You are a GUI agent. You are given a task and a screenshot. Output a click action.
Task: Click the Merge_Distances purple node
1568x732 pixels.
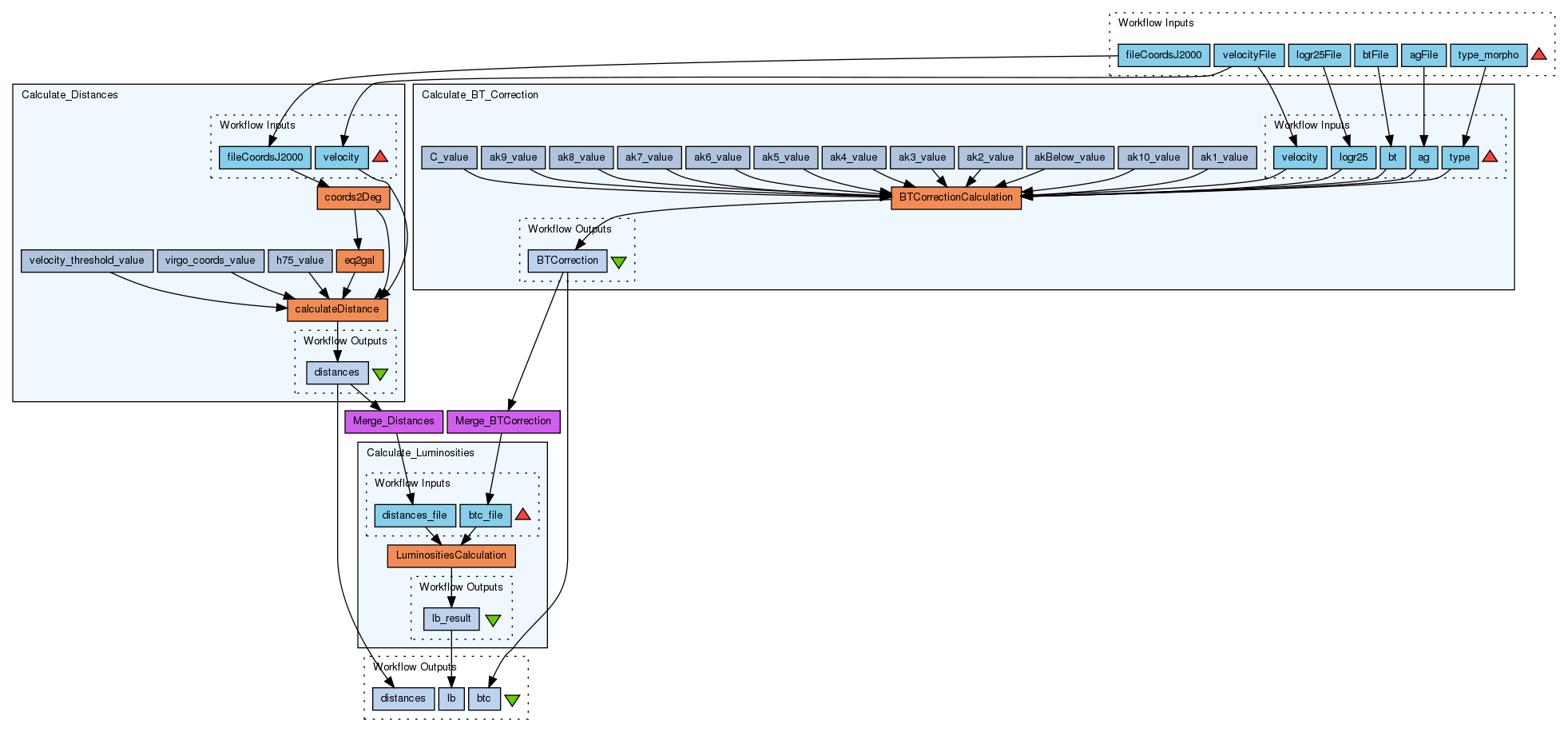click(x=393, y=421)
